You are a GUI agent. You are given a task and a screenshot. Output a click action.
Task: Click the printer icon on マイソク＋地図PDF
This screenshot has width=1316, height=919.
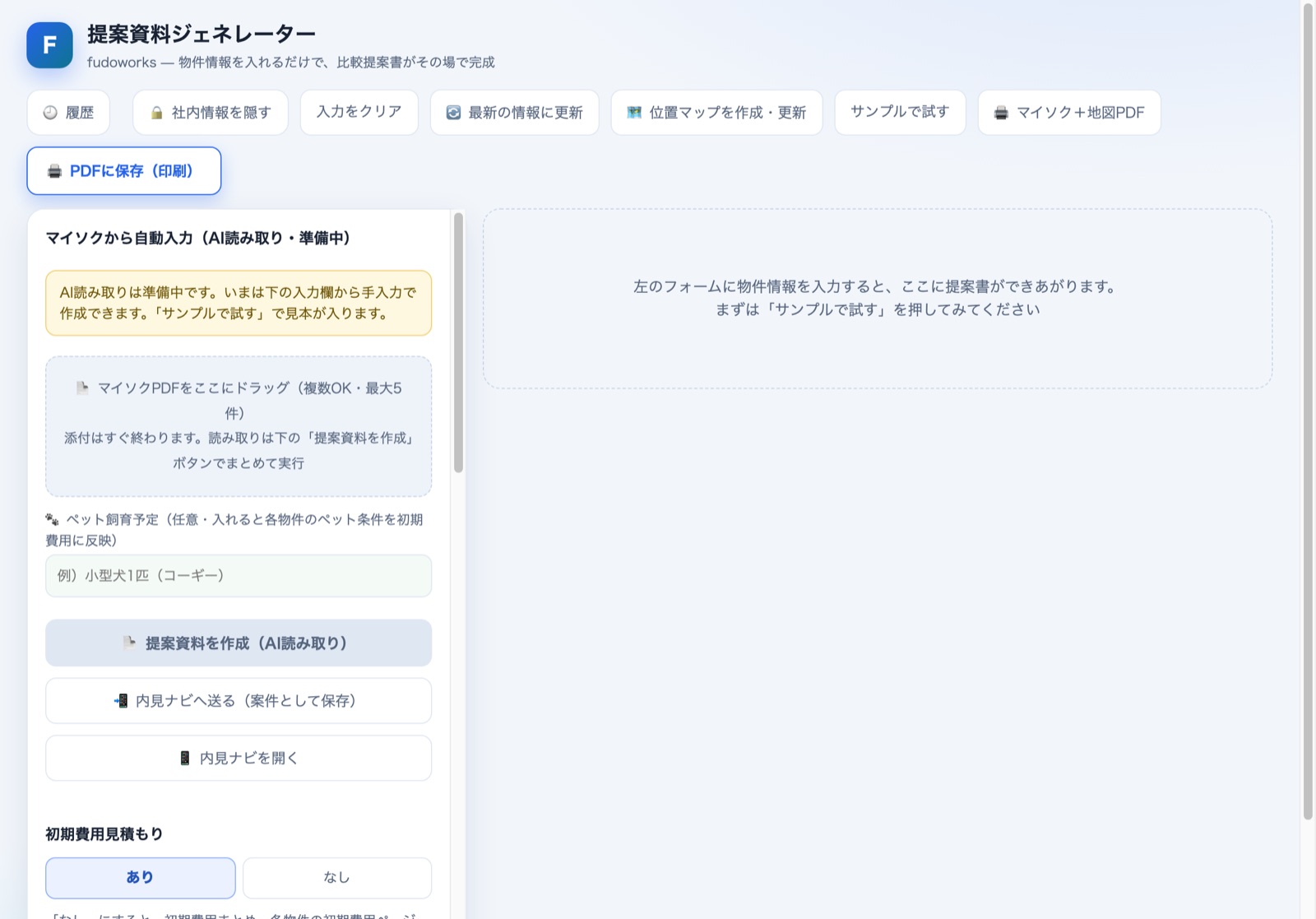pos(1001,113)
